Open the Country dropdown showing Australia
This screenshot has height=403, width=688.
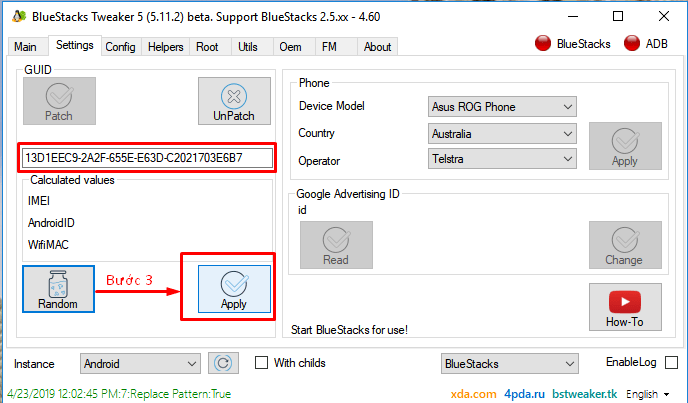tap(502, 133)
